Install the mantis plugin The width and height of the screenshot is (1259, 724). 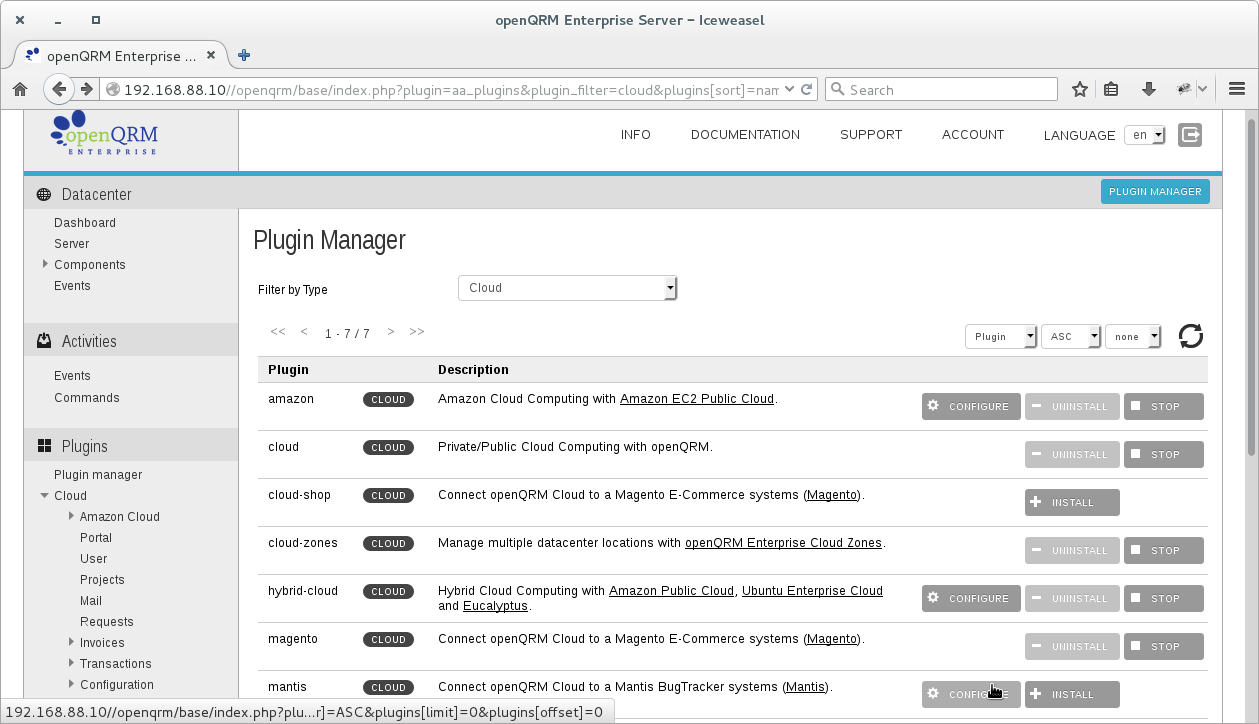pos(1072,695)
